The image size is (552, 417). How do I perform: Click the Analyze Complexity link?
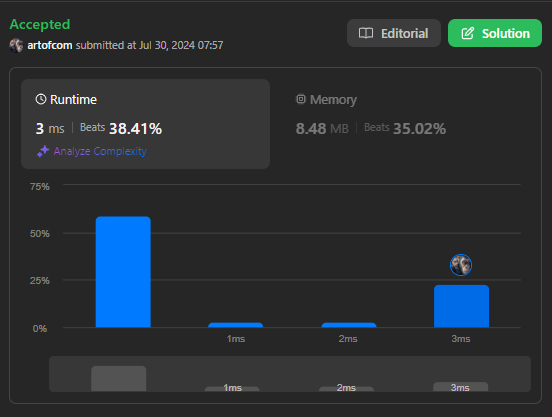(100, 151)
